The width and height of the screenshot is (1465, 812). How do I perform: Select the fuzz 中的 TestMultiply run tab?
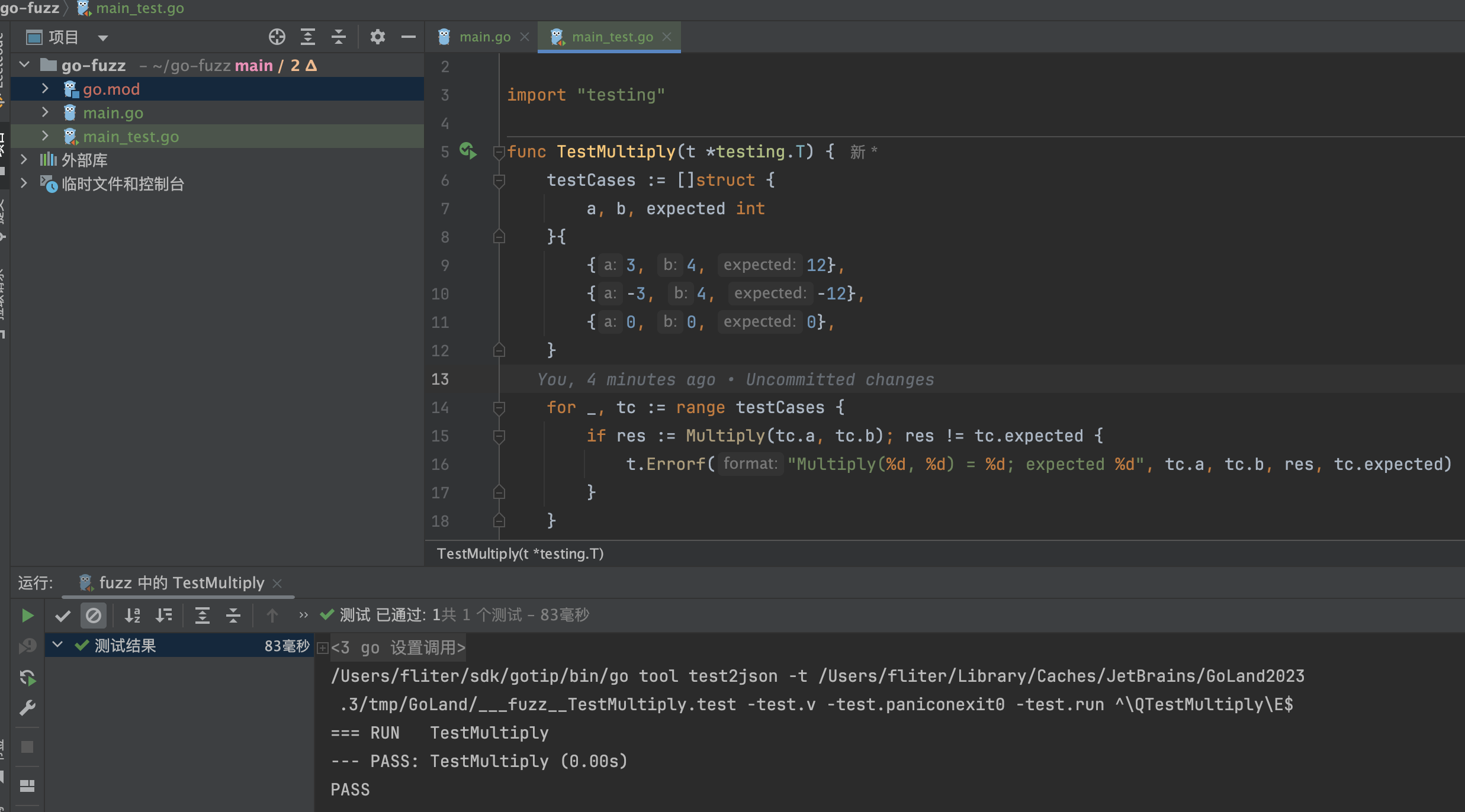tap(181, 583)
